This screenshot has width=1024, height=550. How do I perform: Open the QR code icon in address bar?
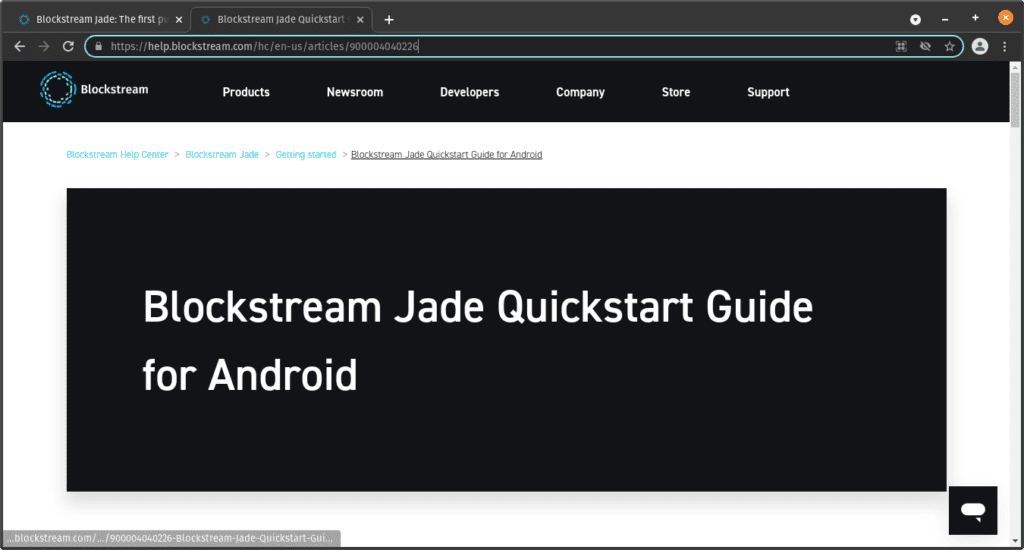901,46
